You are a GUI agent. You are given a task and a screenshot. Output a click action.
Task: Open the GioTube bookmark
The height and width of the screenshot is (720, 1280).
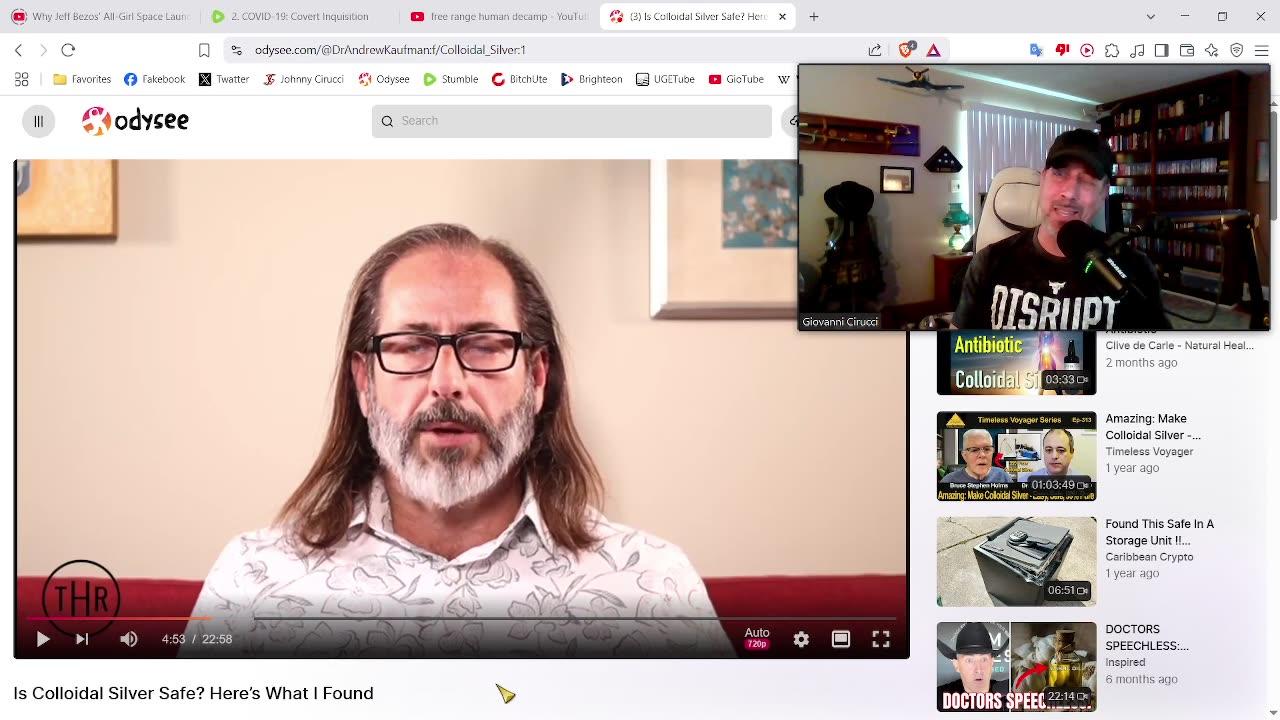tap(736, 79)
